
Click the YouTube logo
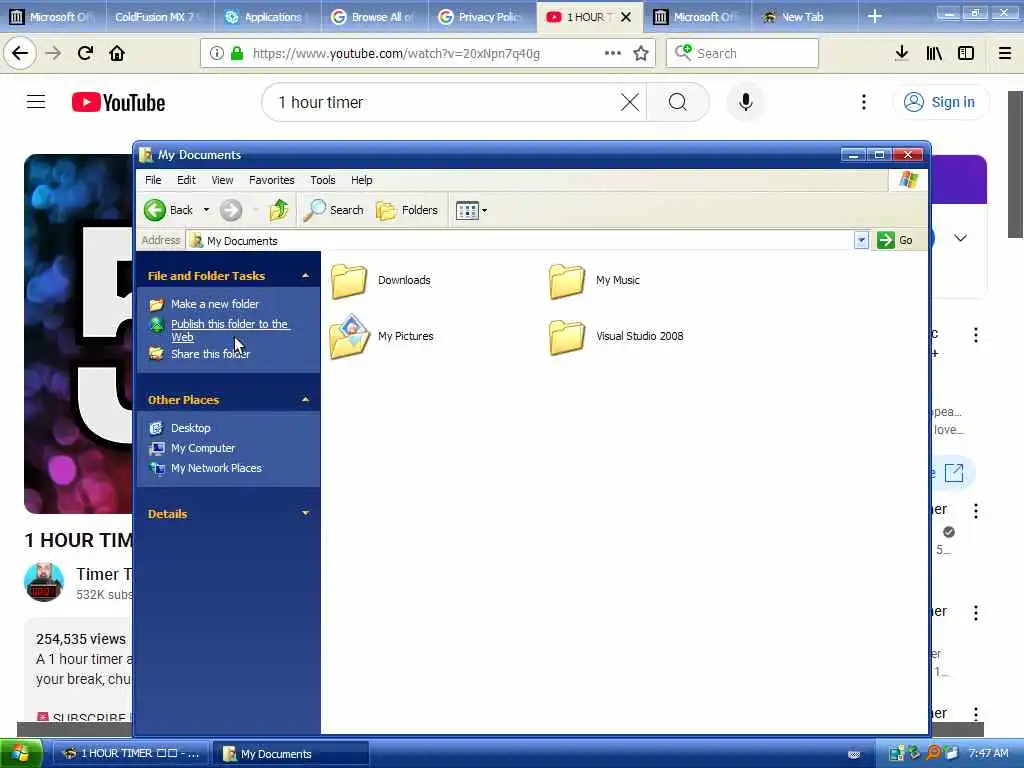118,103
